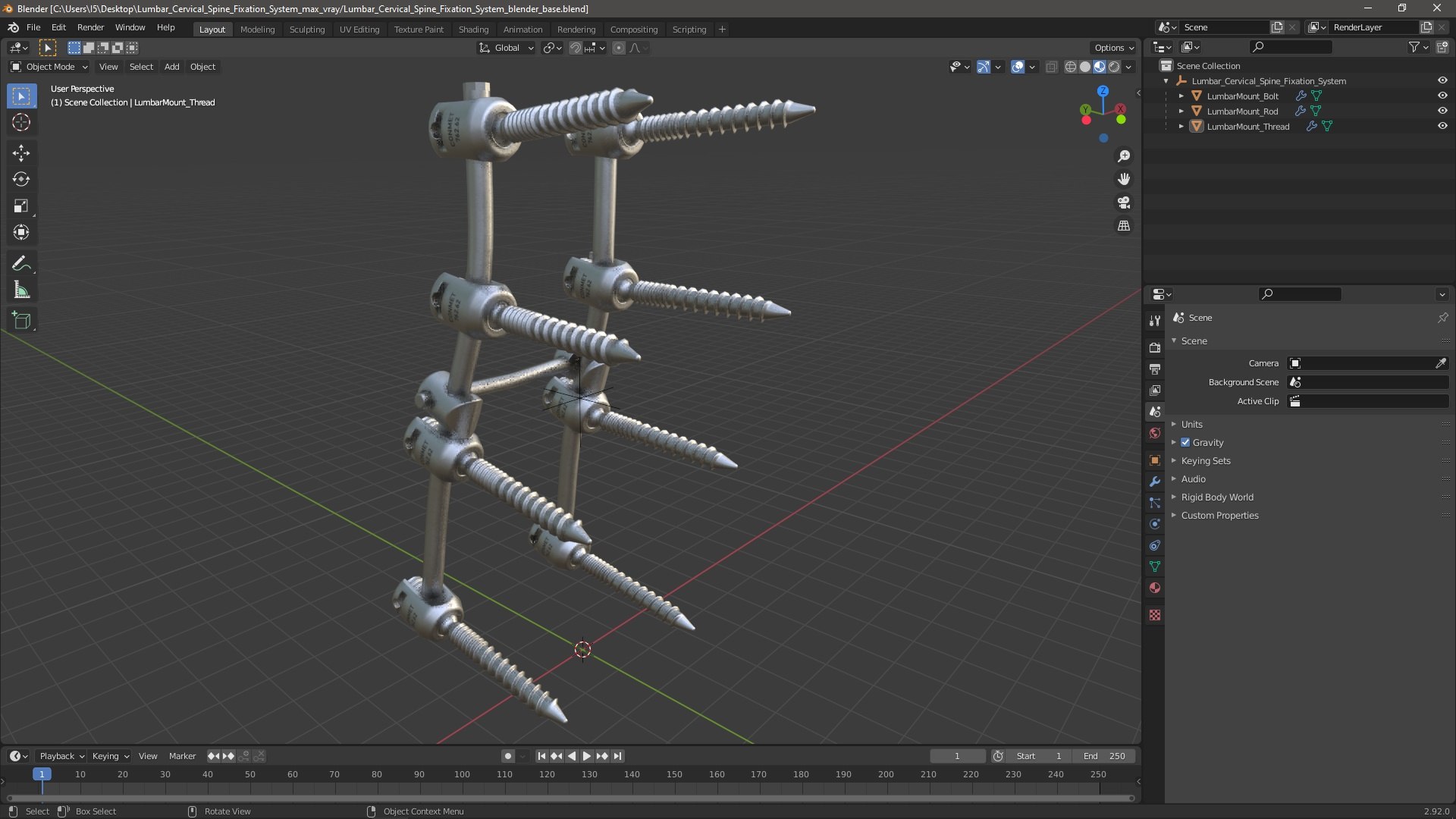1456x819 pixels.
Task: Switch to the Sculpting workspace tab
Action: click(306, 30)
